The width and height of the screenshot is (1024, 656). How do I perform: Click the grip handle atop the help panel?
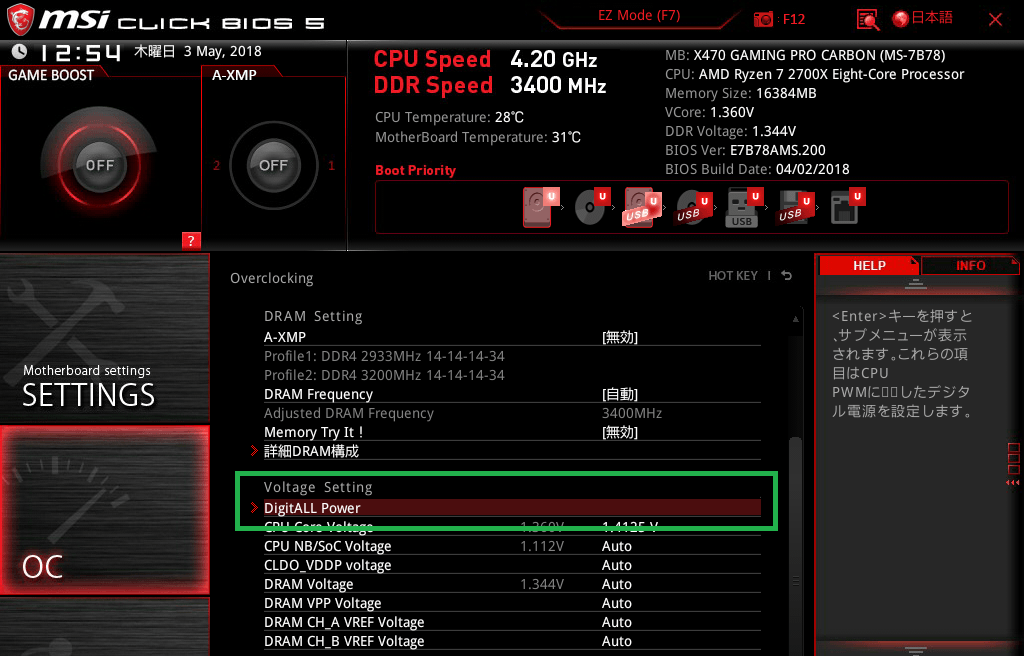point(915,284)
